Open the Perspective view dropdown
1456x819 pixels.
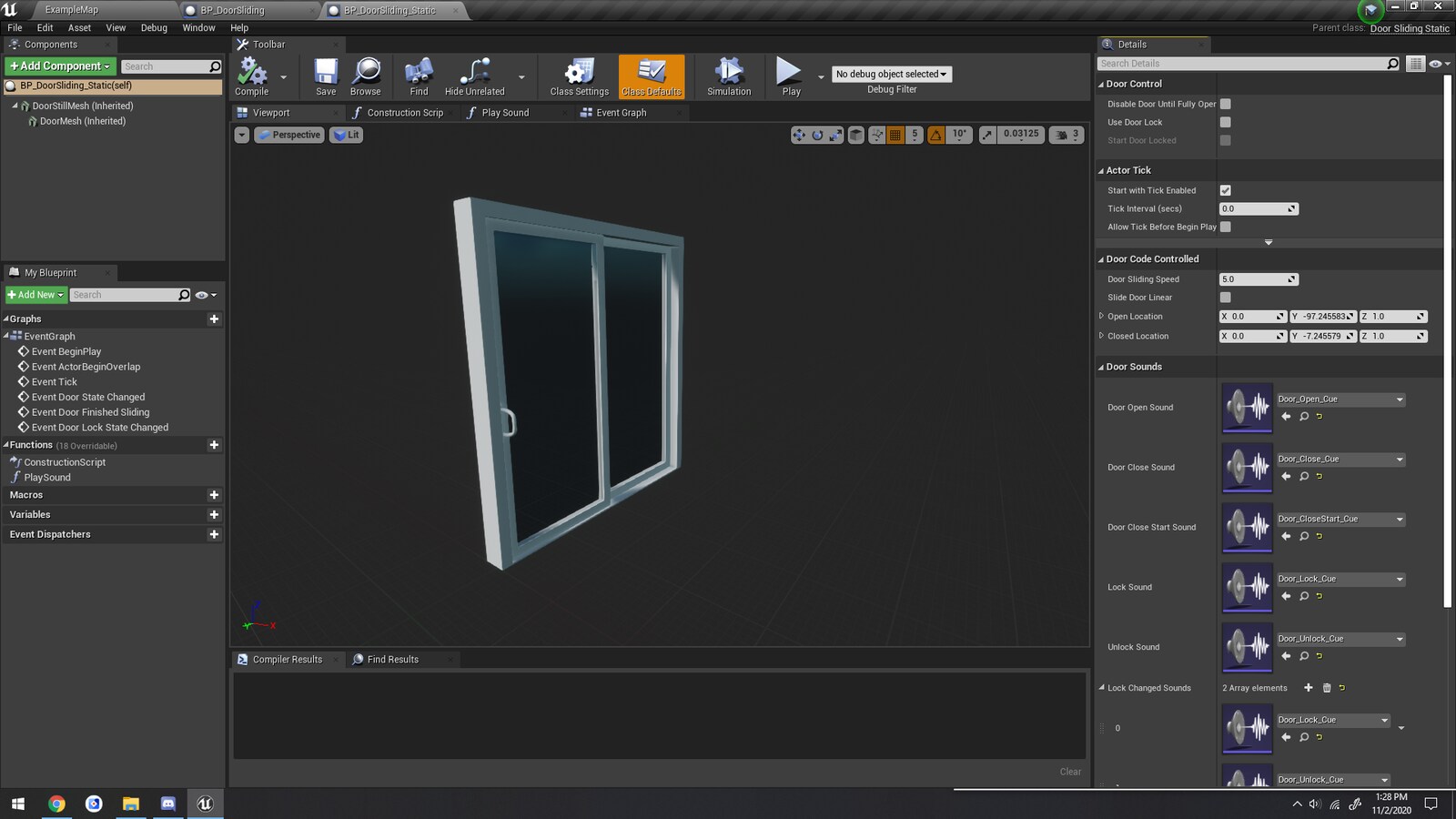coord(289,135)
